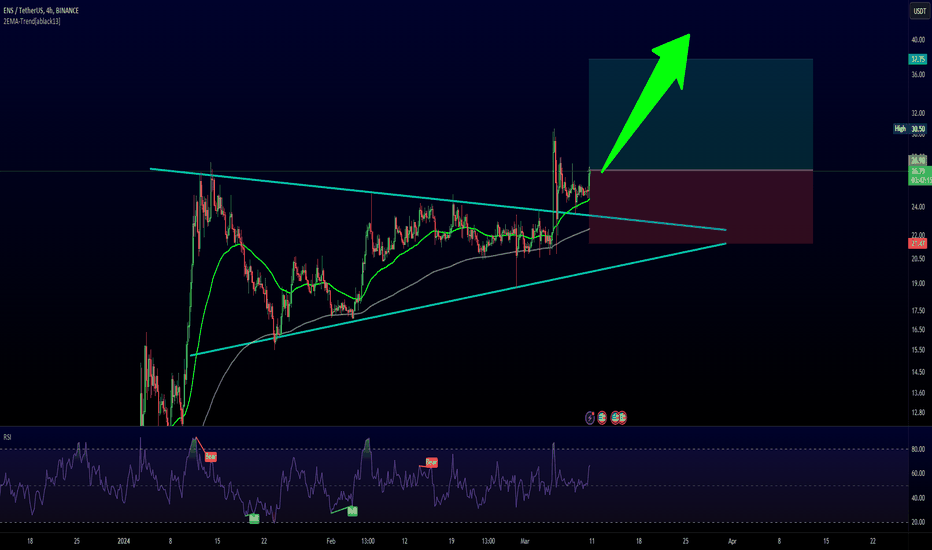This screenshot has height=550, width=932.
Task: Click the Bull label below early-February RSI
Action: point(352,511)
